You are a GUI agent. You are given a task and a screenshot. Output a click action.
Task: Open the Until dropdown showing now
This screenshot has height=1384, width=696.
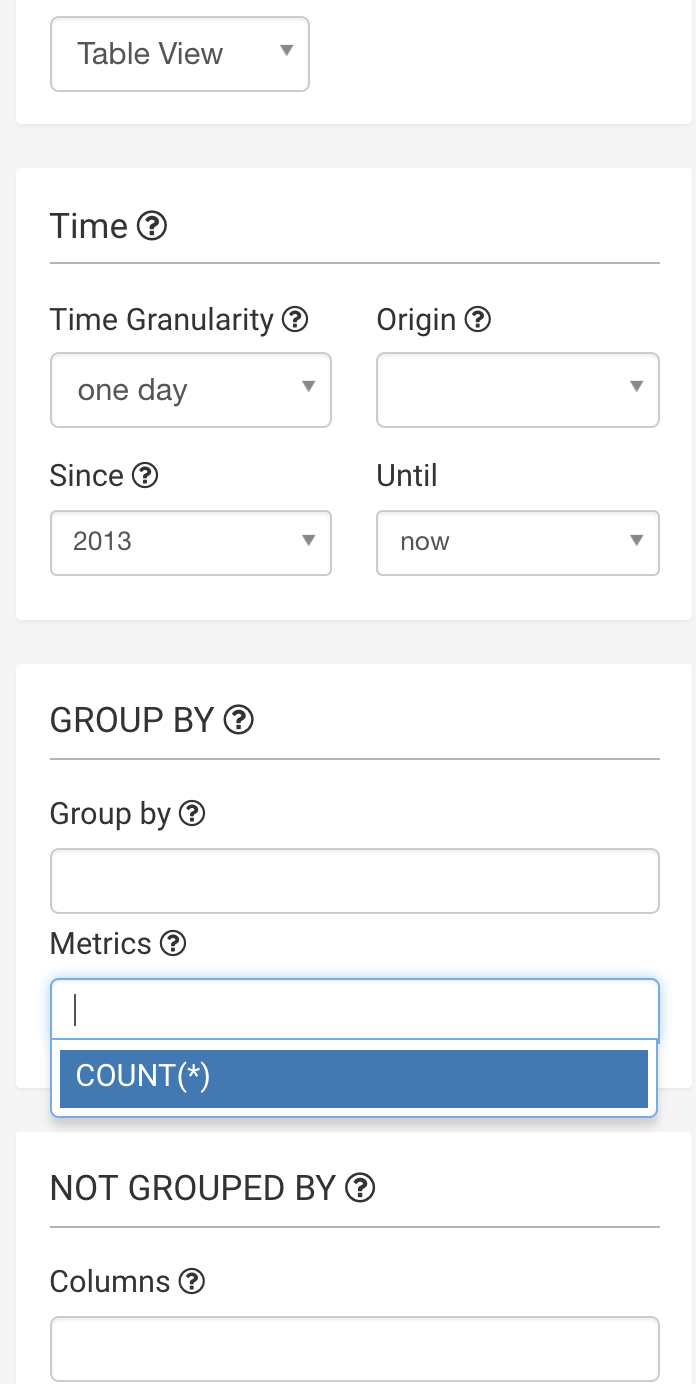tap(517, 543)
